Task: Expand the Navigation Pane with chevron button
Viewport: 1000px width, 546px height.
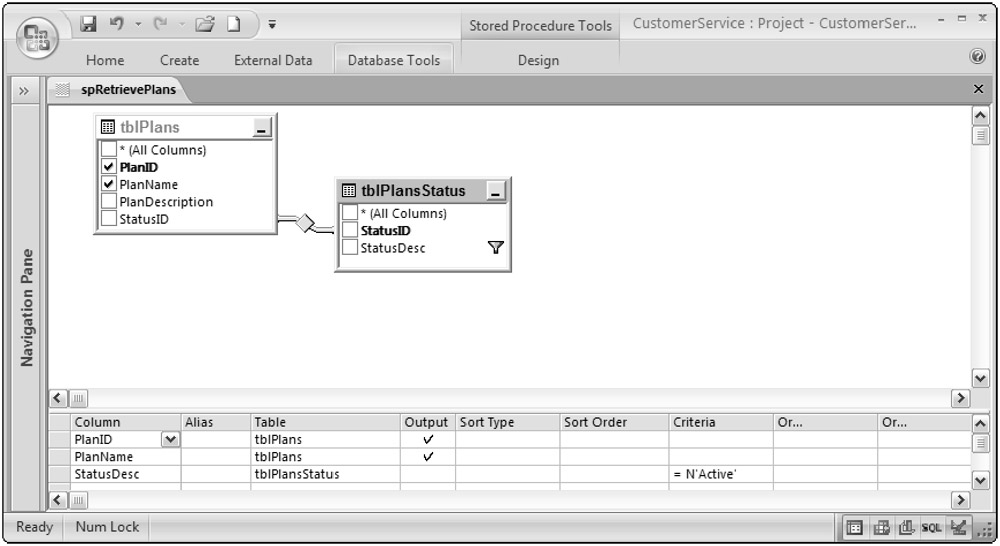Action: coord(20,90)
